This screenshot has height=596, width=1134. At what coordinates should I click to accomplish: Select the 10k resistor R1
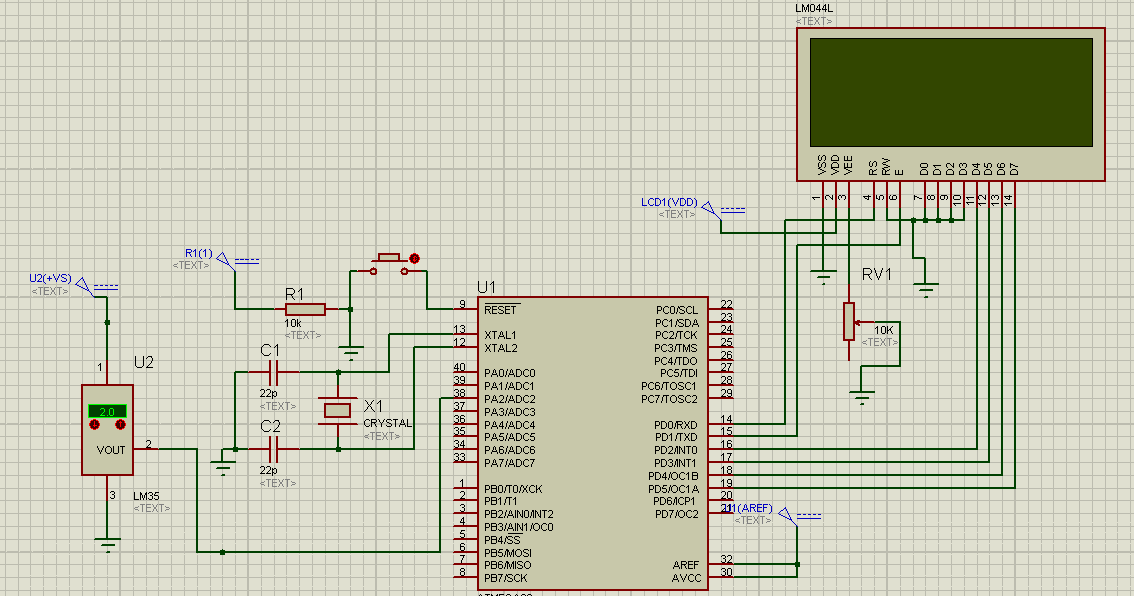pos(304,309)
